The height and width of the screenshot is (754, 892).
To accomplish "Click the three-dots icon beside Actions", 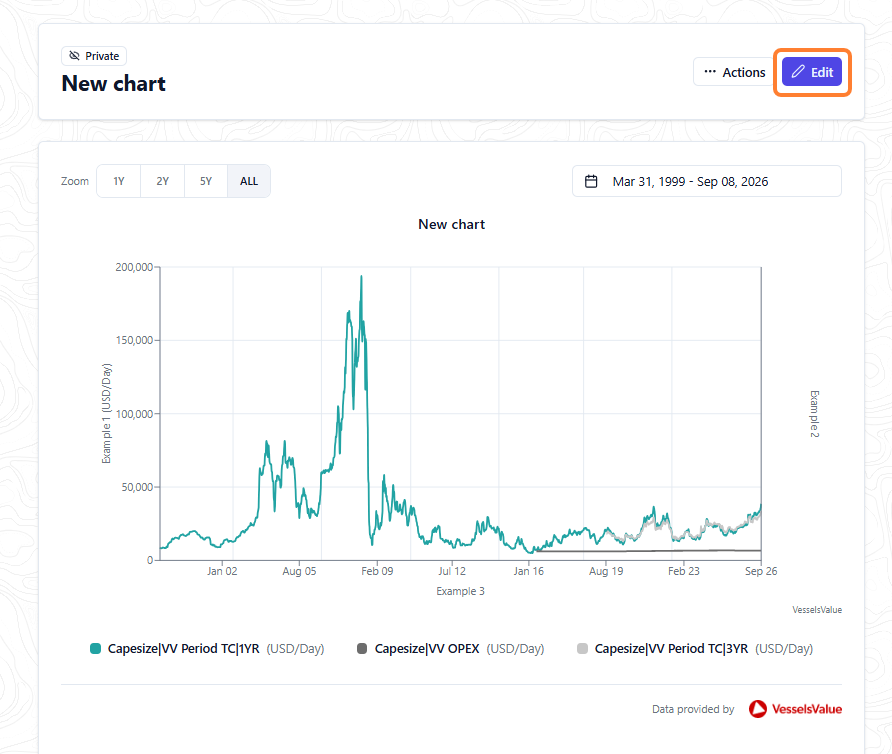I will 710,72.
